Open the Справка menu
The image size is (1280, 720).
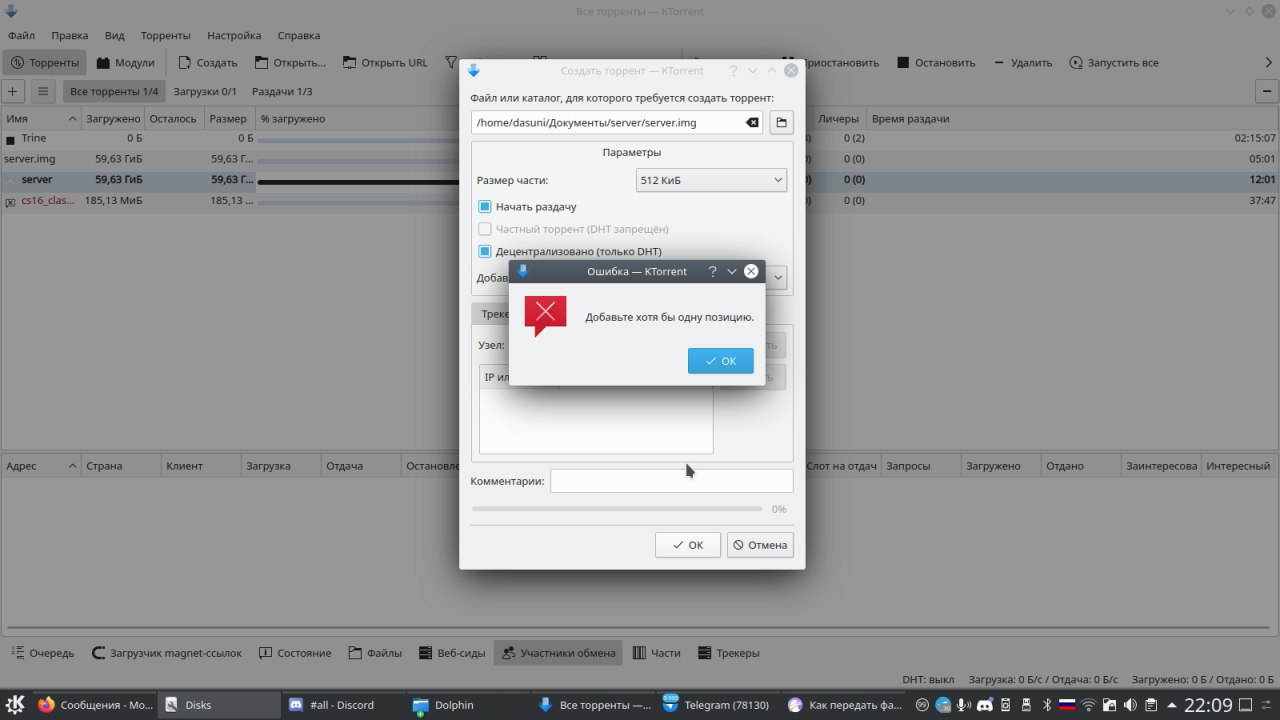[299, 35]
